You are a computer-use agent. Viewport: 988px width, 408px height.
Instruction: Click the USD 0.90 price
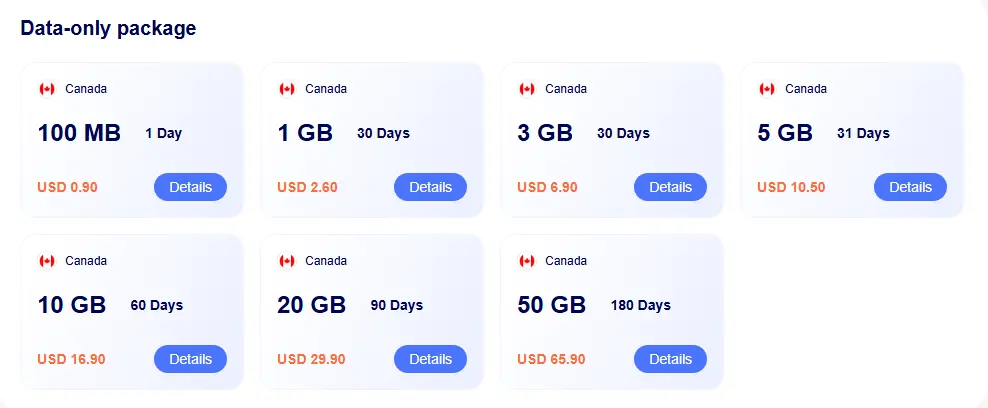(67, 187)
